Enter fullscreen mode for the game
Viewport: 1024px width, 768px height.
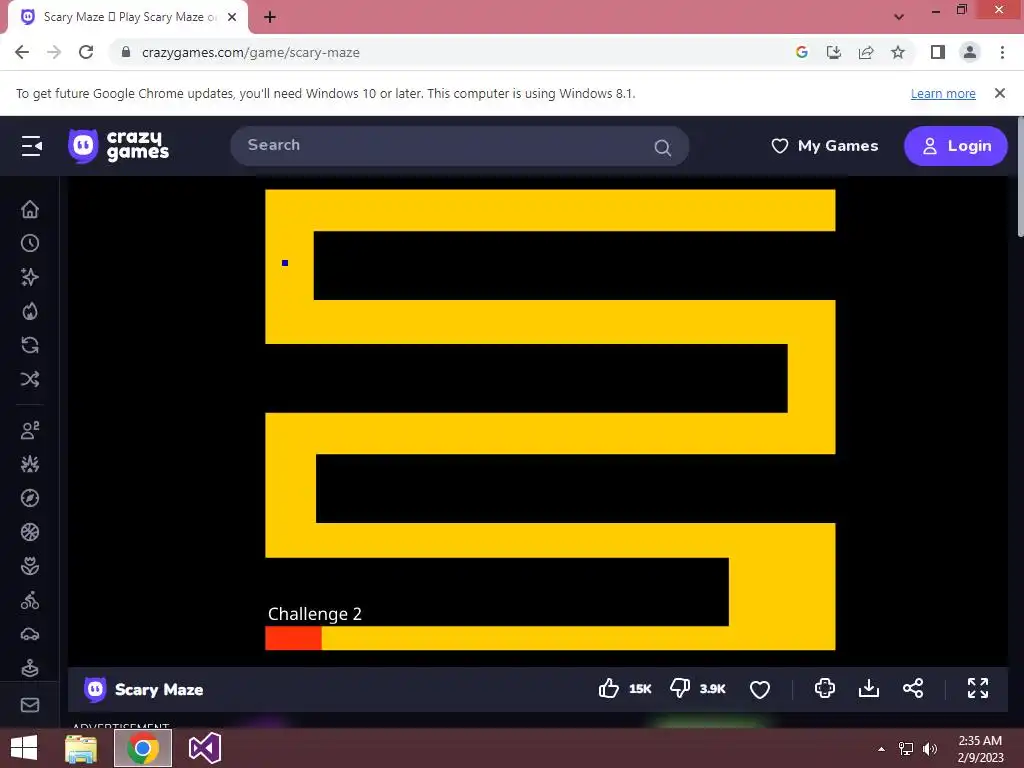click(978, 688)
